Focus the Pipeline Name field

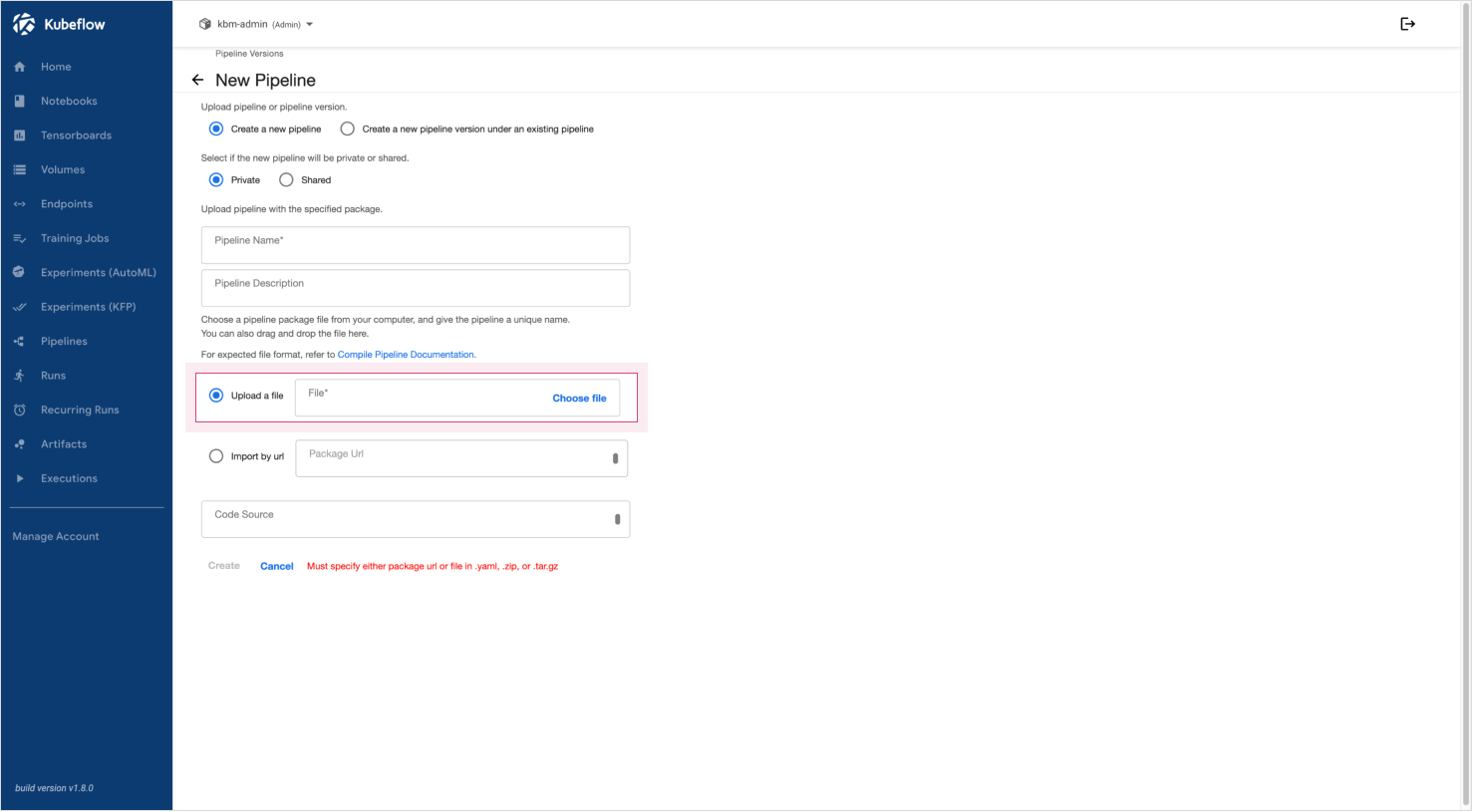416,245
